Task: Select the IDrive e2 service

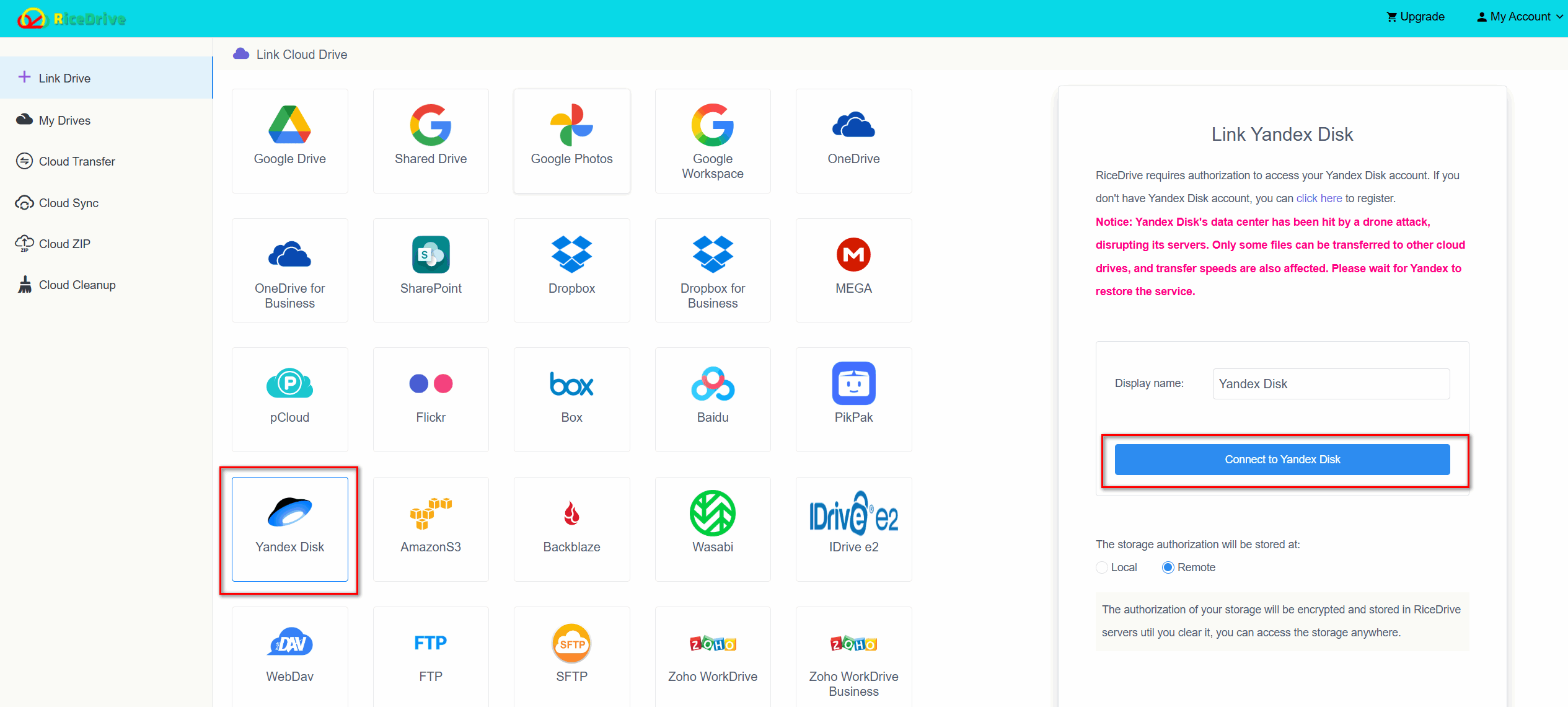Action: [x=853, y=529]
